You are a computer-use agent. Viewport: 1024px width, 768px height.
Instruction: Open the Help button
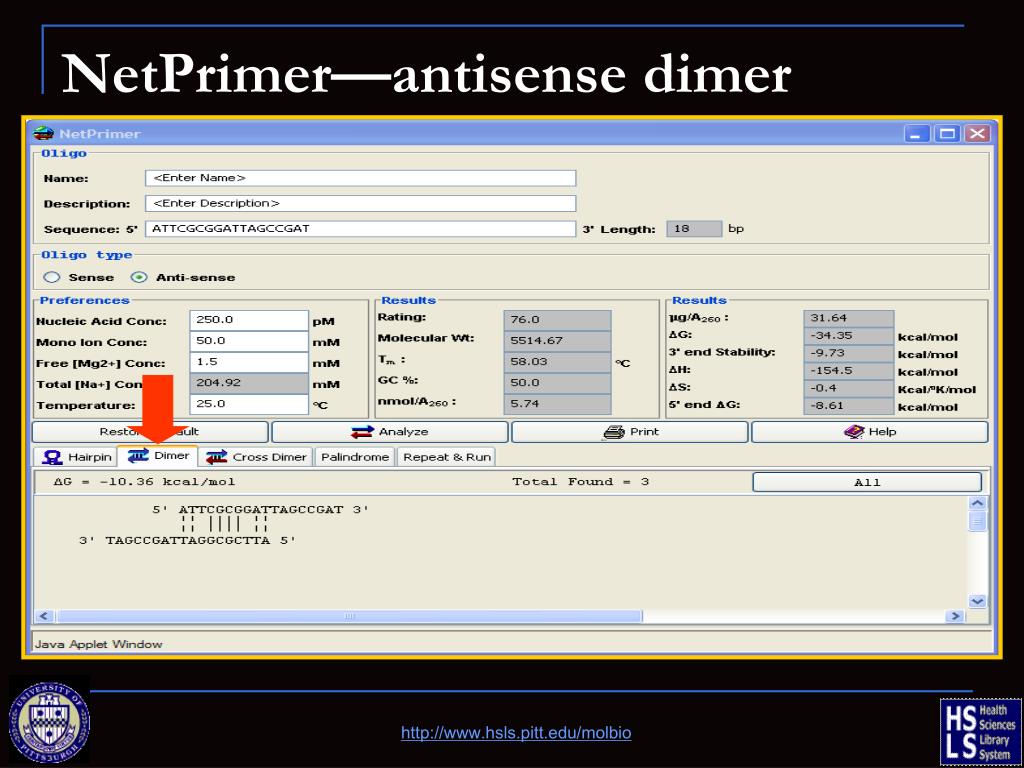(x=870, y=432)
